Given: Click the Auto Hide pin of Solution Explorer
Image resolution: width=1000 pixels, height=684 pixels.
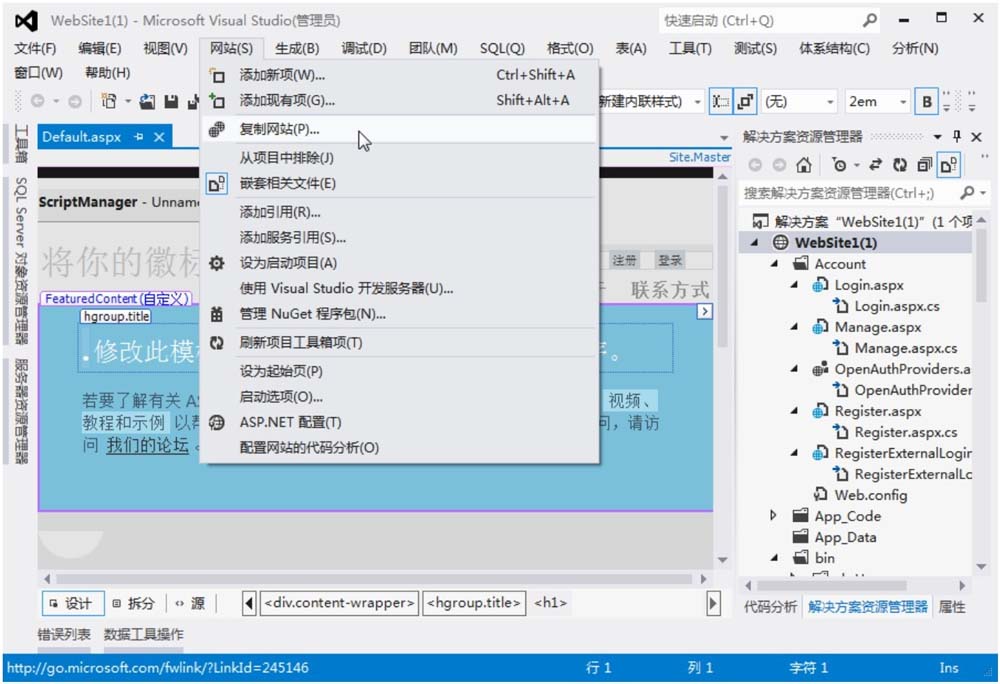Looking at the screenshot, I should coord(957,136).
